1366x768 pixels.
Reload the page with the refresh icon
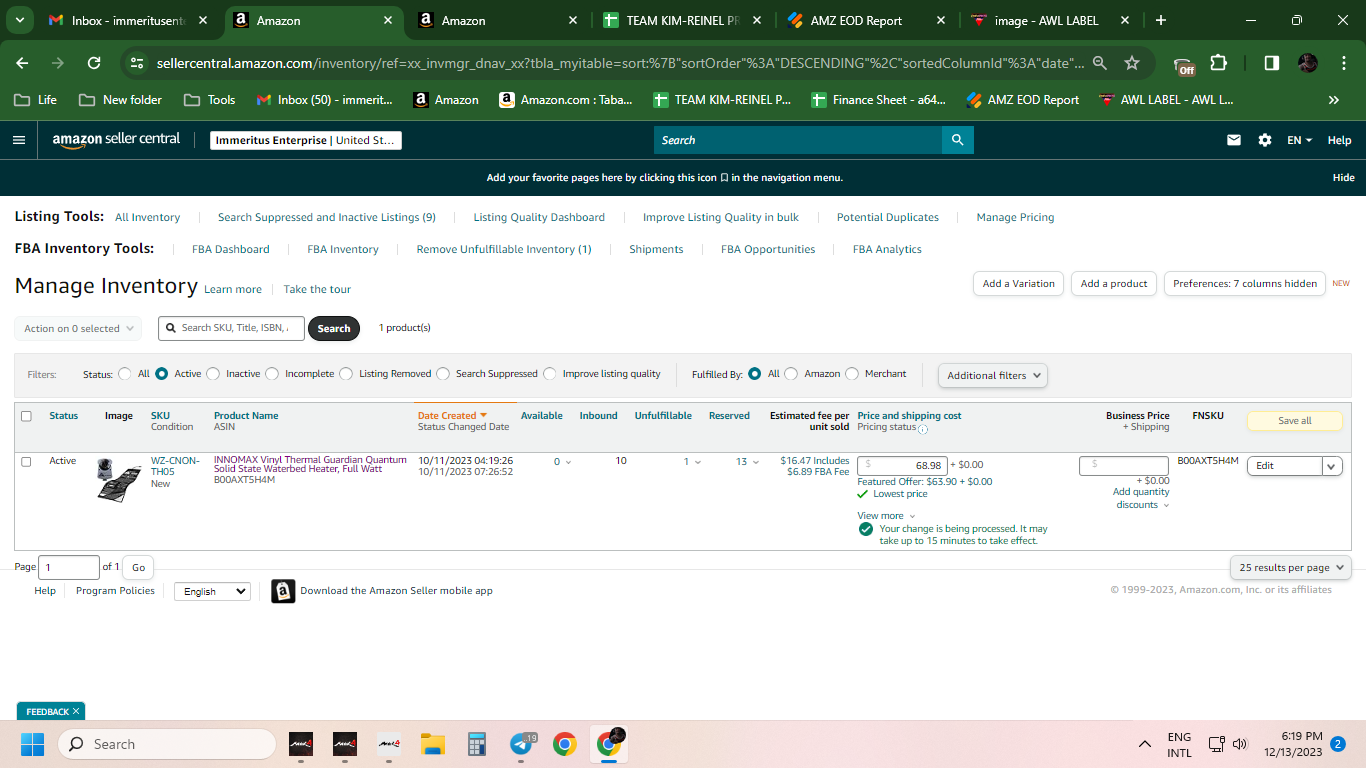94,63
